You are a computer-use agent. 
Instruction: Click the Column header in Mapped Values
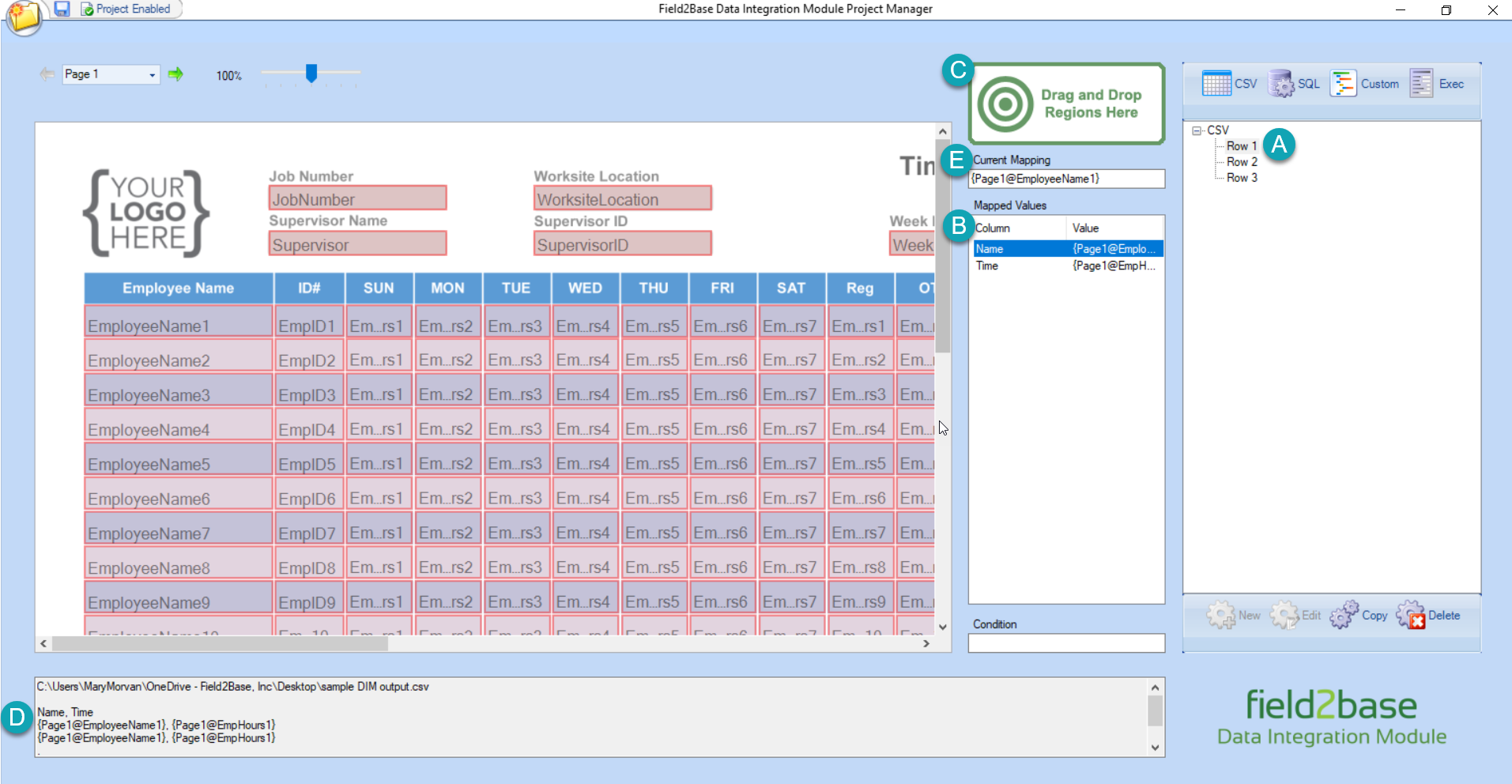[x=1018, y=228]
